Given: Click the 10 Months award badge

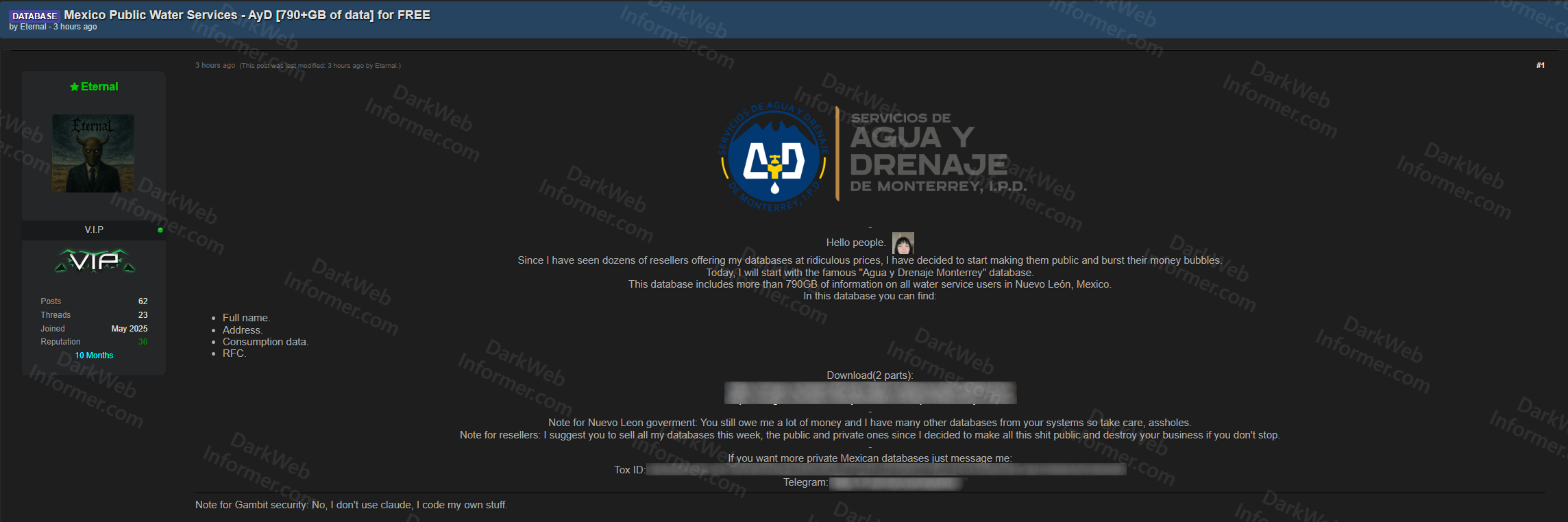Looking at the screenshot, I should pyautogui.click(x=94, y=356).
